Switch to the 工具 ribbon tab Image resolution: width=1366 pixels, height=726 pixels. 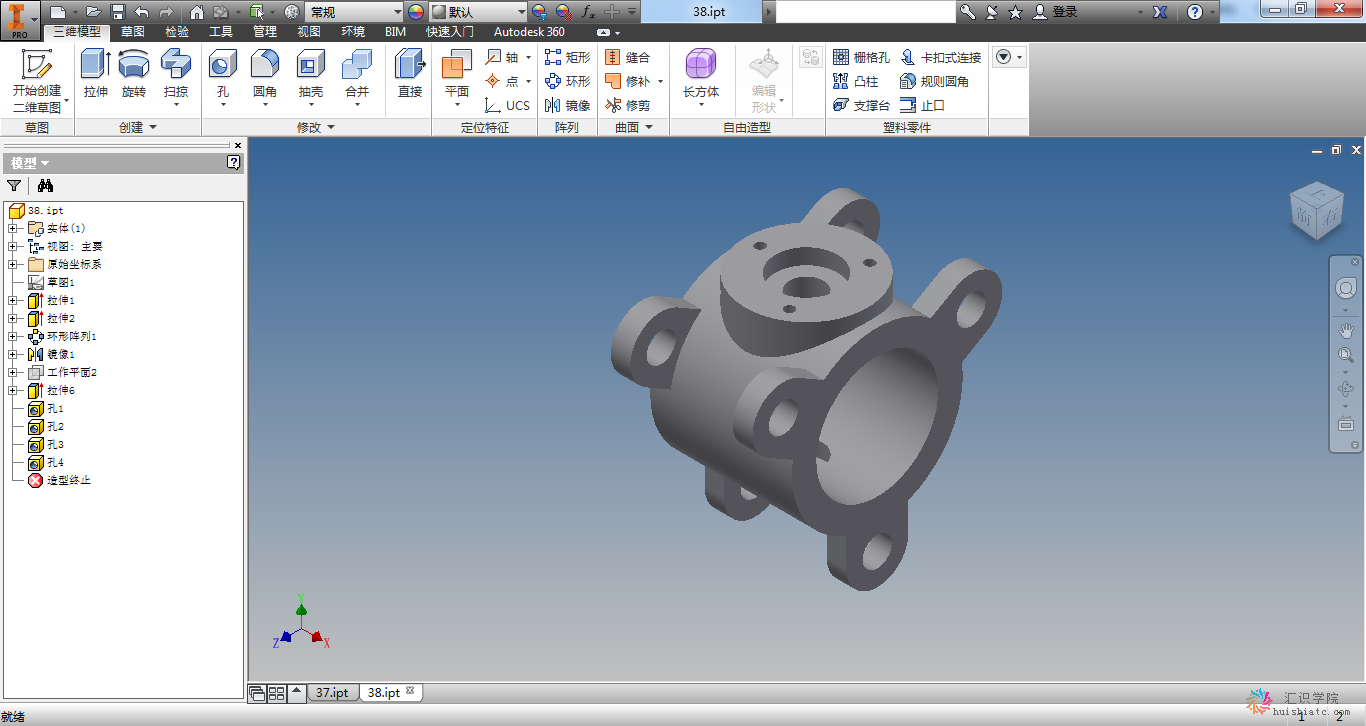coord(221,32)
